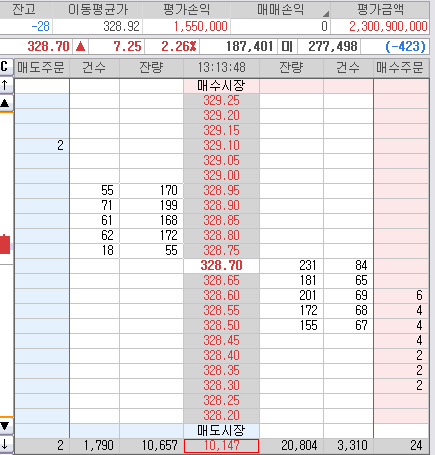Select price 328.85 in the ladder
Screen dimensions: 435x455
coord(221,221)
